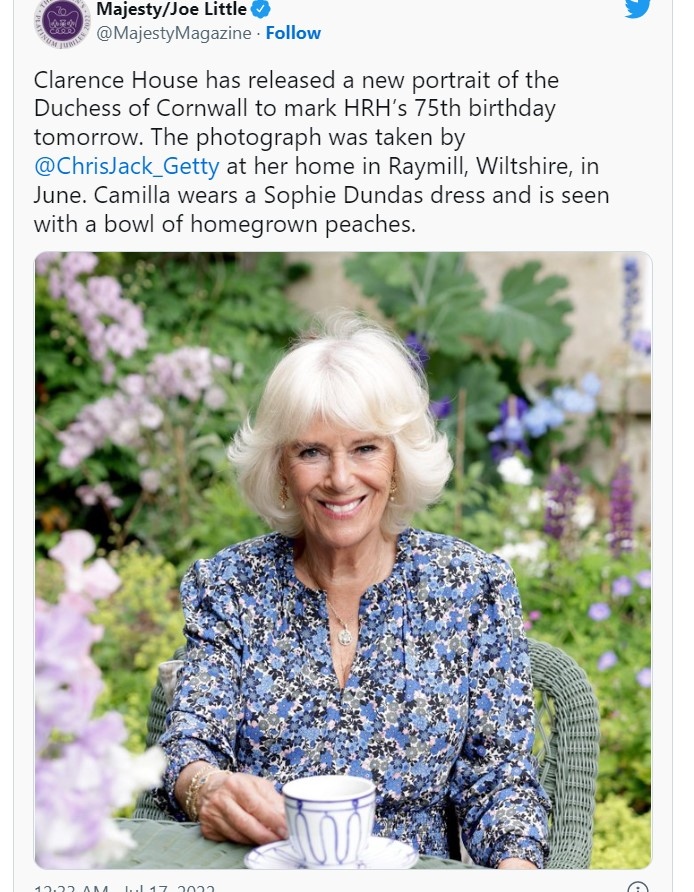Click the Majesty/Joe Little display name
This screenshot has width=694, height=892.
(x=171, y=9)
